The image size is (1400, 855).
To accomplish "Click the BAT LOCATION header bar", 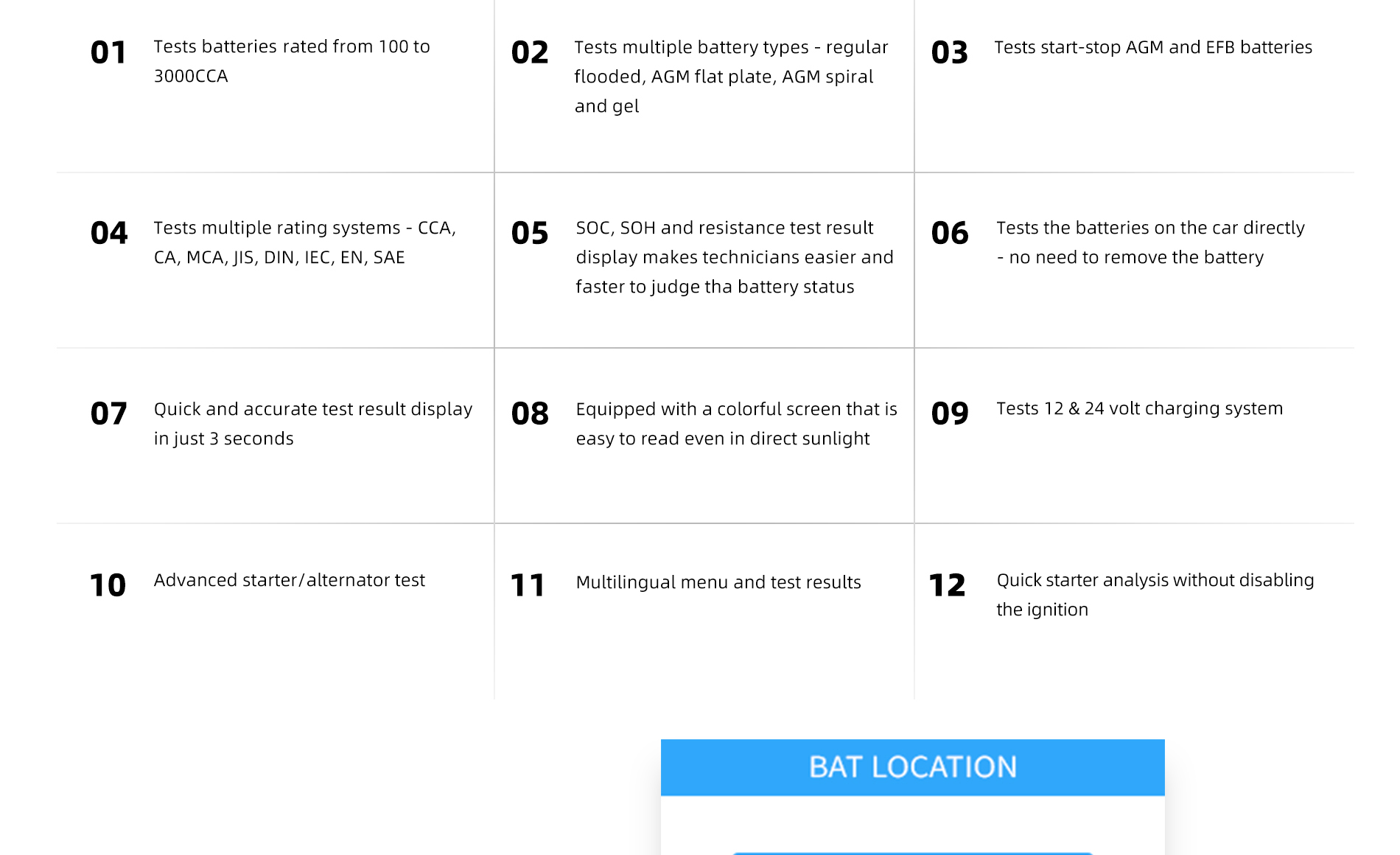I will click(912, 767).
